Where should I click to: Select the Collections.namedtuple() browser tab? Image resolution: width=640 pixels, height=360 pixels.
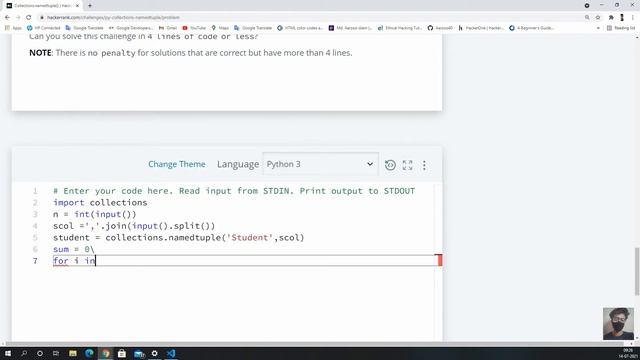point(42,6)
